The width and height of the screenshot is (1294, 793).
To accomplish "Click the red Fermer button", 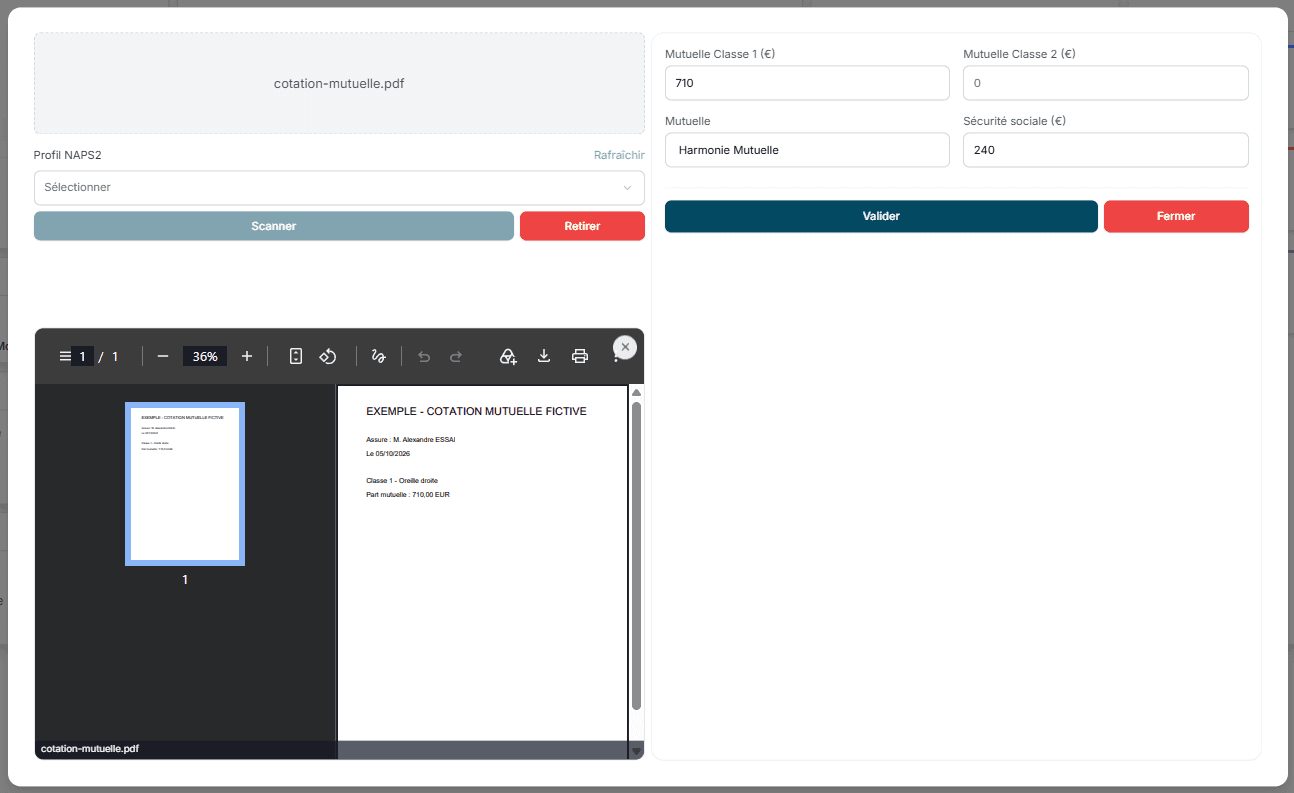I will (1176, 216).
